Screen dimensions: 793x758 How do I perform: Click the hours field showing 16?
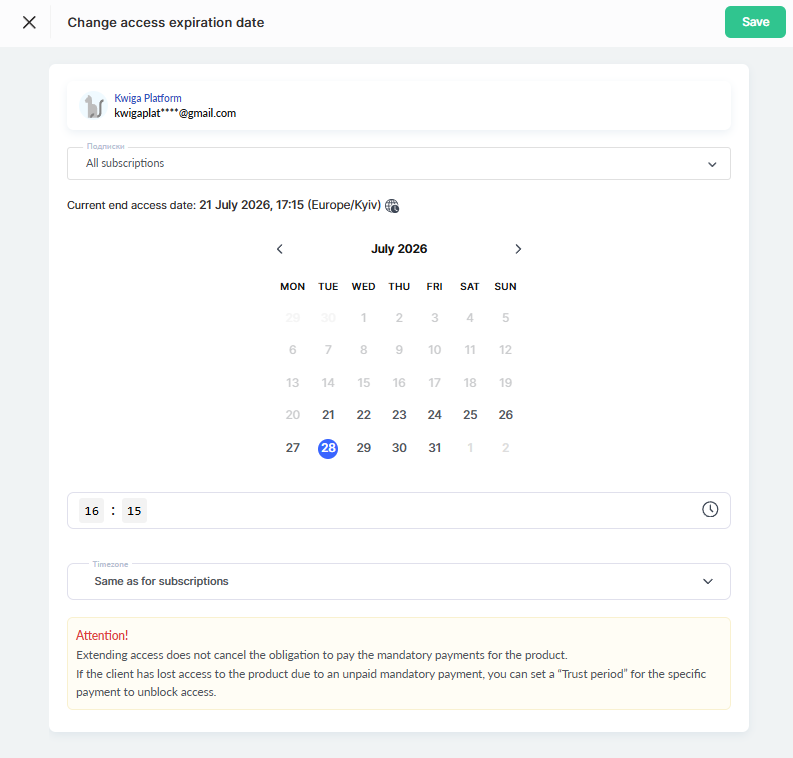coord(92,511)
